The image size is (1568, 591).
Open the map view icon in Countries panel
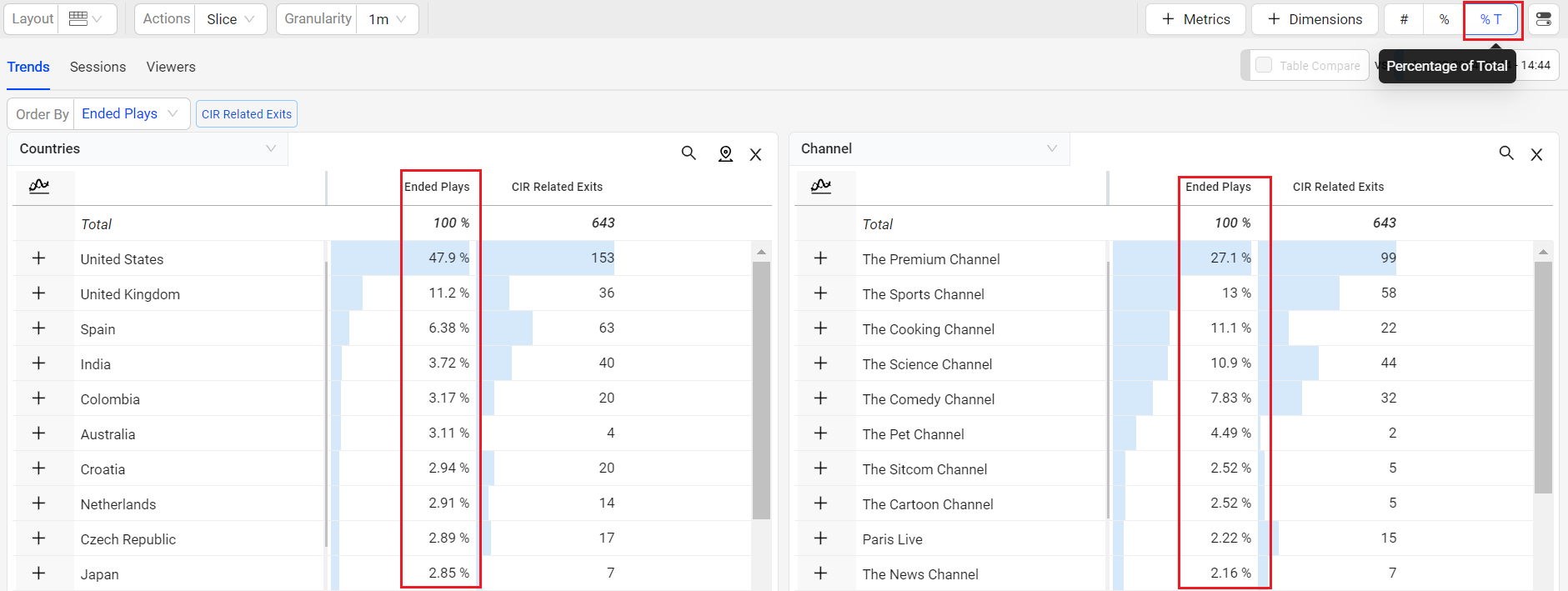point(725,153)
